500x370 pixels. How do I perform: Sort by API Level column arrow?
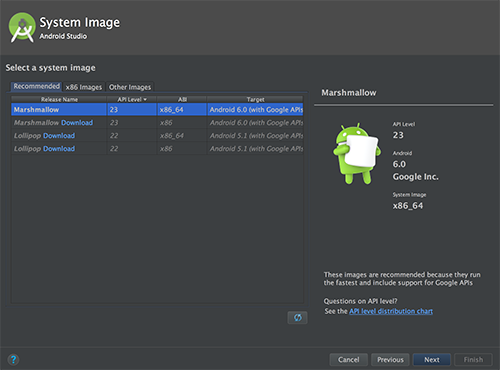click(145, 99)
